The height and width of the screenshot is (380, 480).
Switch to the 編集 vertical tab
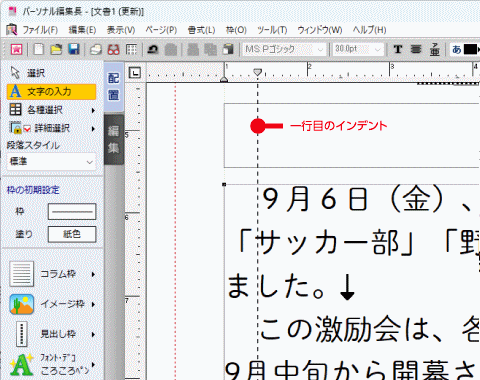114,139
